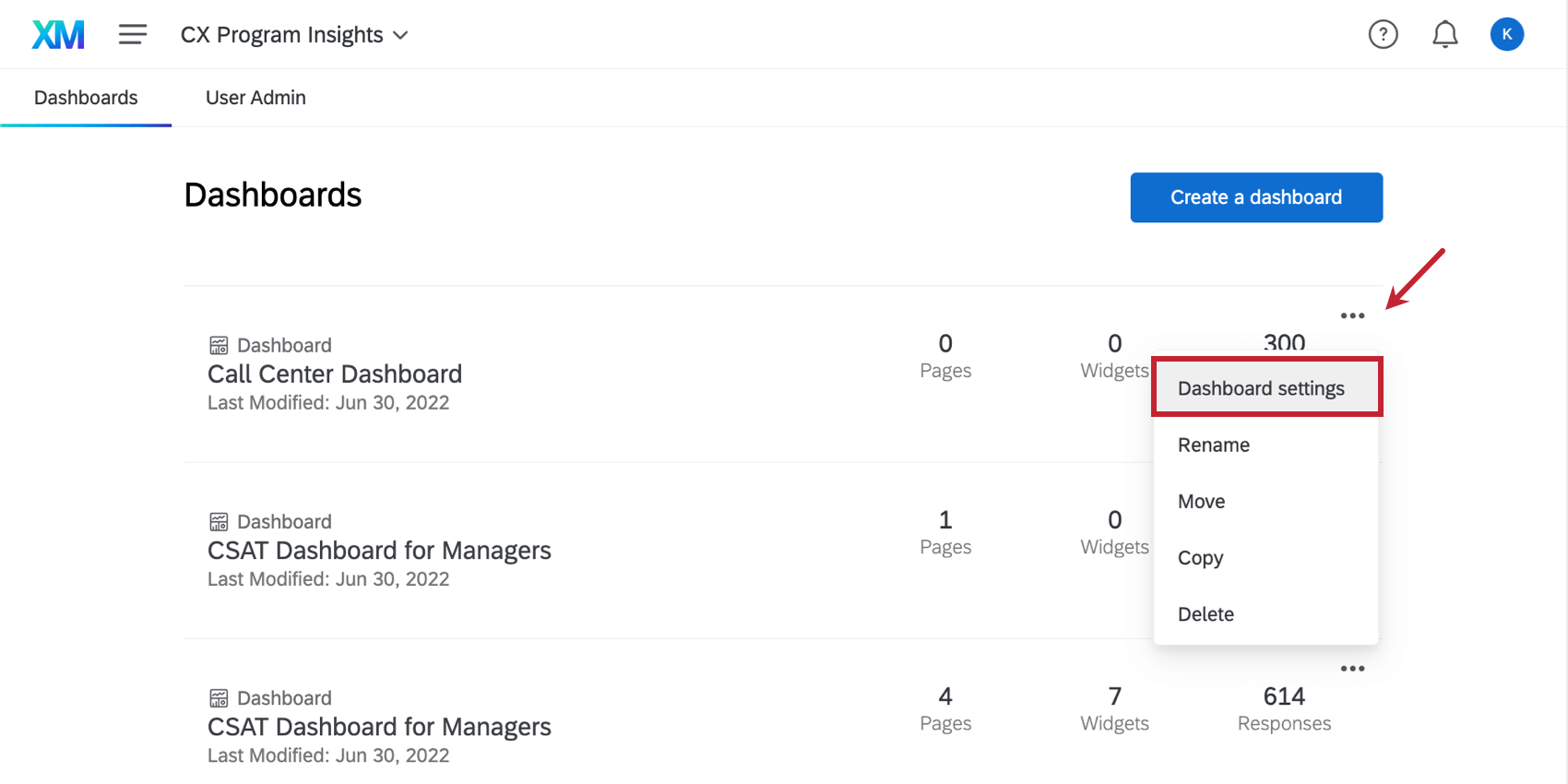Select Rename in the context menu
Screen dimensions: 1568x784
[1214, 445]
